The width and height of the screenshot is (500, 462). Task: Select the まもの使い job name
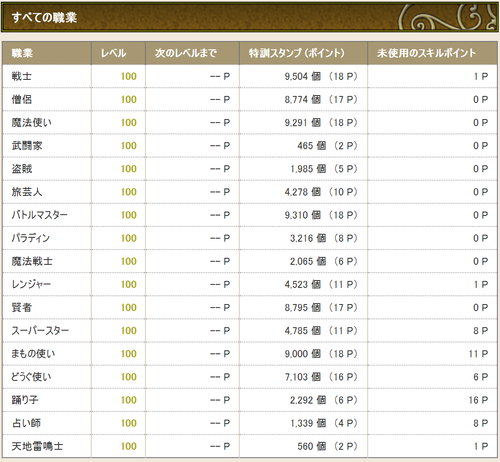click(33, 354)
